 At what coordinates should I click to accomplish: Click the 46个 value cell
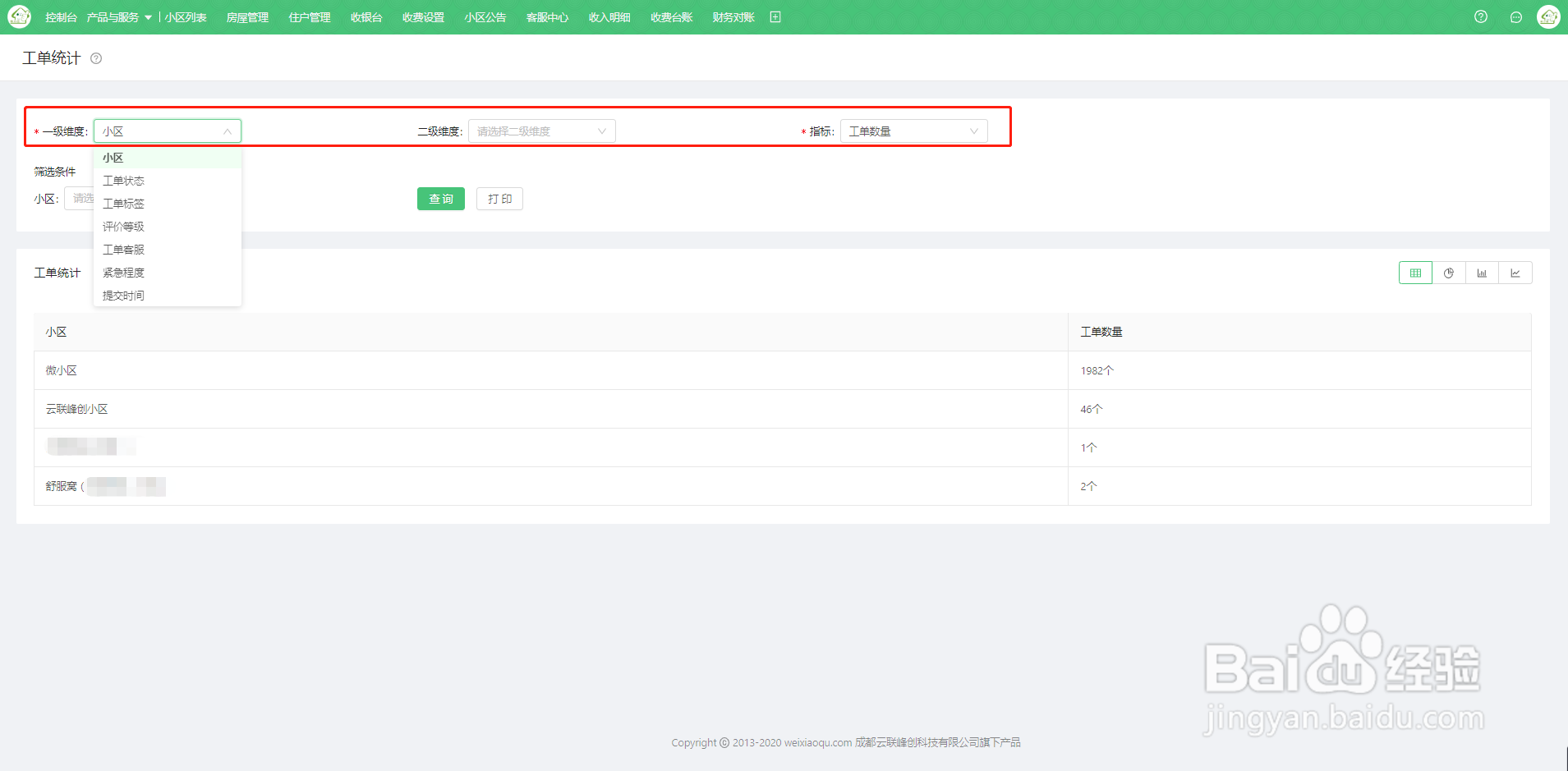pyautogui.click(x=1299, y=409)
